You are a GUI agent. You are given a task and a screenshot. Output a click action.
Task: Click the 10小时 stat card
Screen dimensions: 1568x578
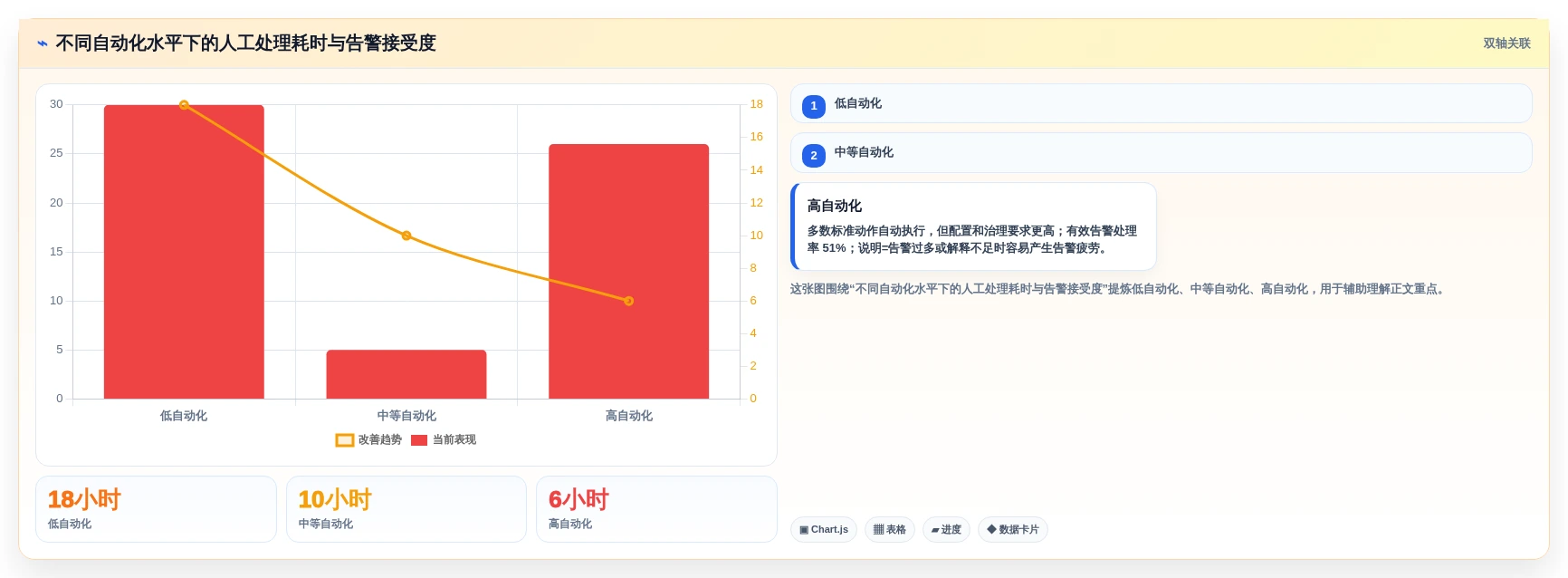pyautogui.click(x=406, y=509)
